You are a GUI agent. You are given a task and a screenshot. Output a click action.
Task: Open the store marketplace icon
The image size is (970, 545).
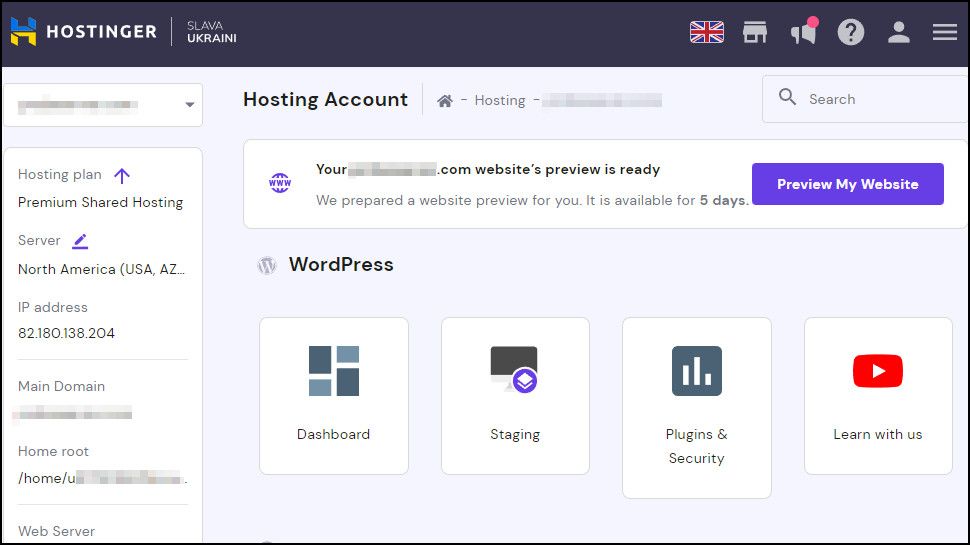pyautogui.click(x=755, y=32)
